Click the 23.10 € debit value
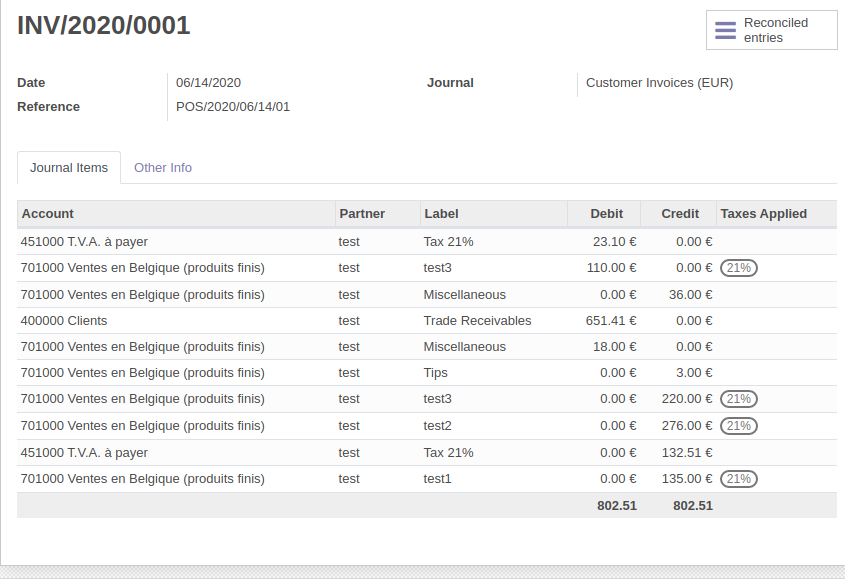Image resolution: width=845 pixels, height=579 pixels. point(614,242)
